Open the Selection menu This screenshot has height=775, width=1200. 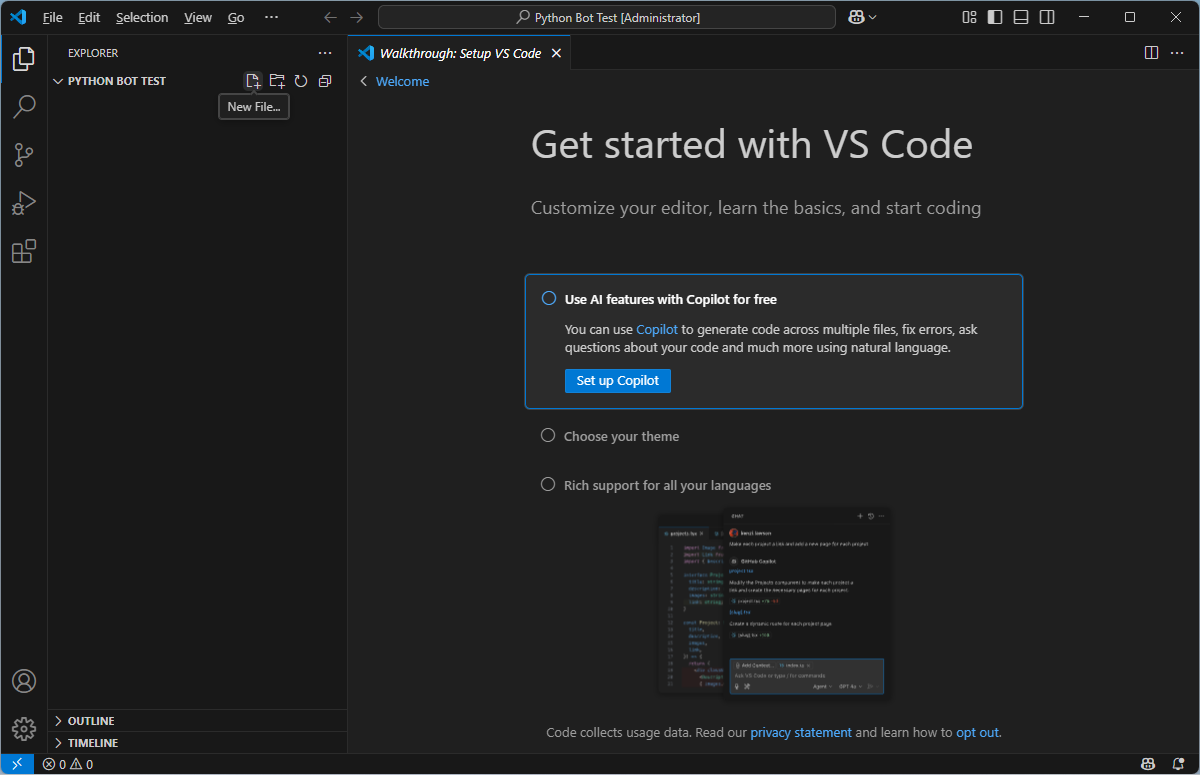click(142, 18)
